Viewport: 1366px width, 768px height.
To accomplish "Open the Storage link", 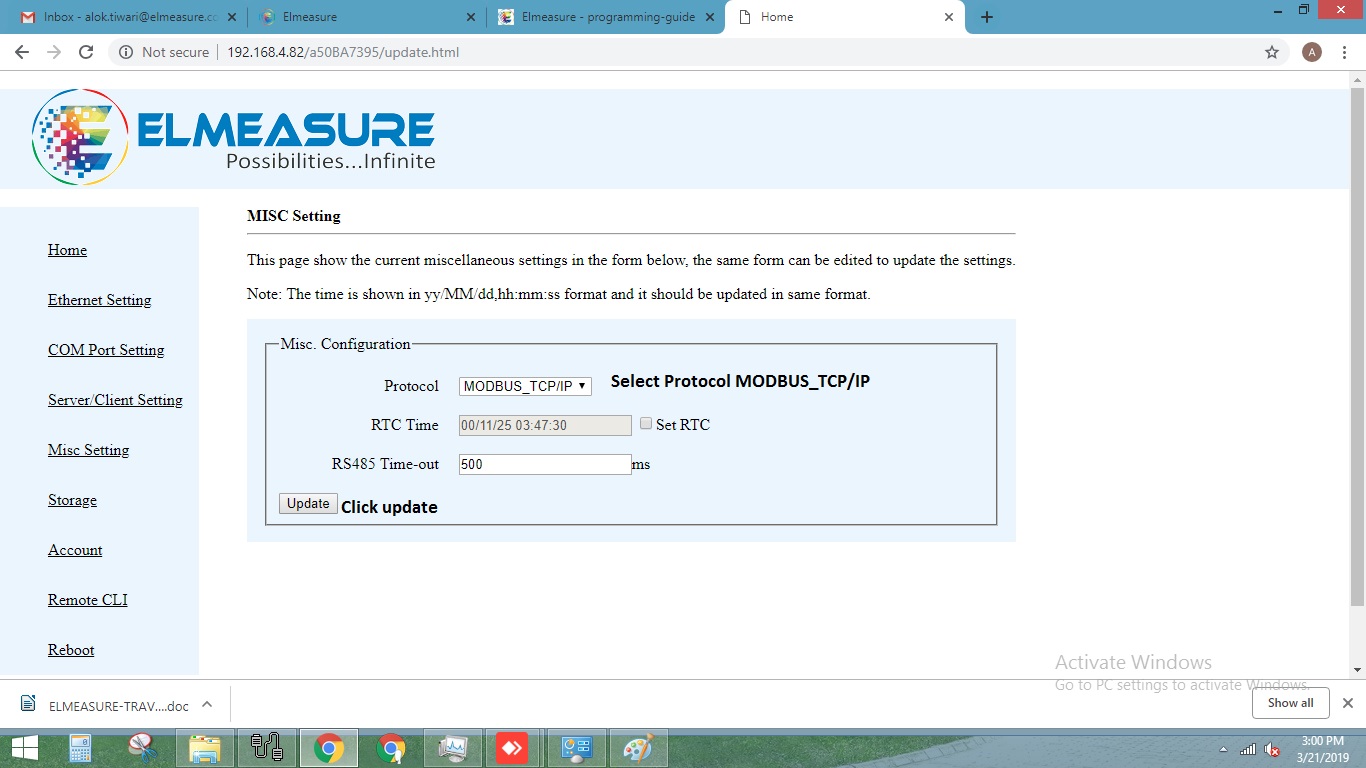I will point(72,500).
